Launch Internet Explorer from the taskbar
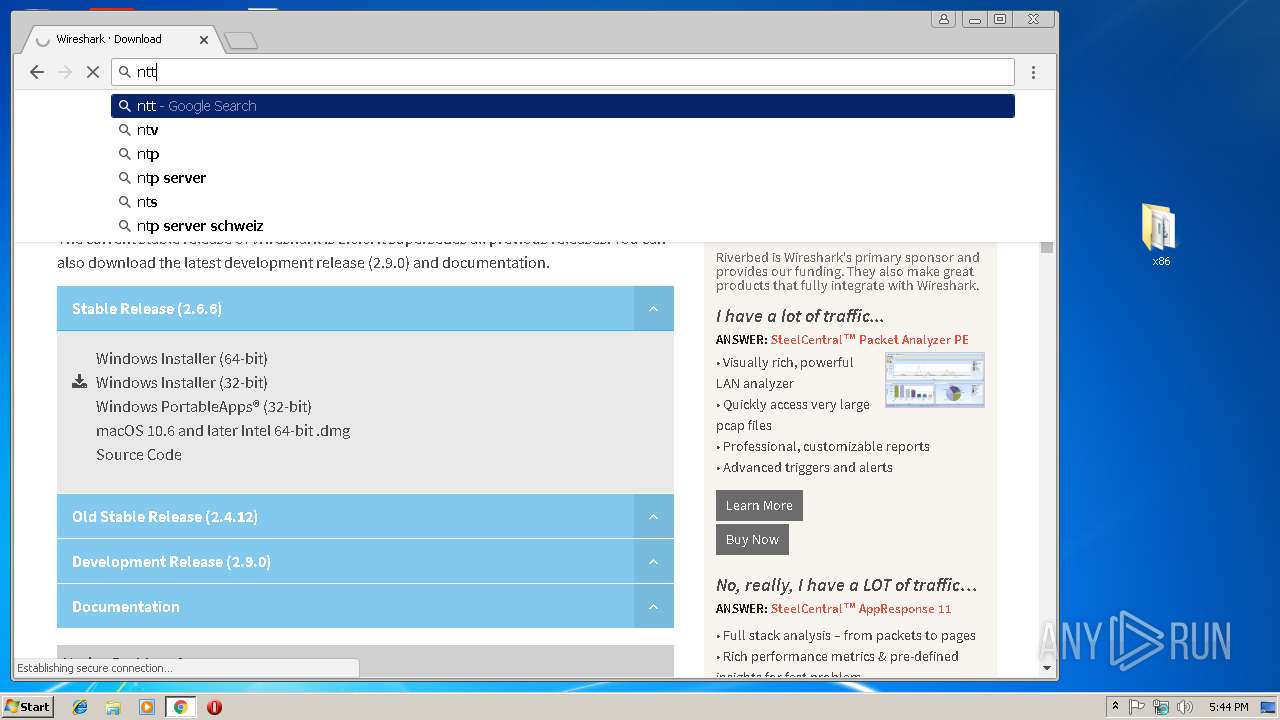 pos(80,707)
